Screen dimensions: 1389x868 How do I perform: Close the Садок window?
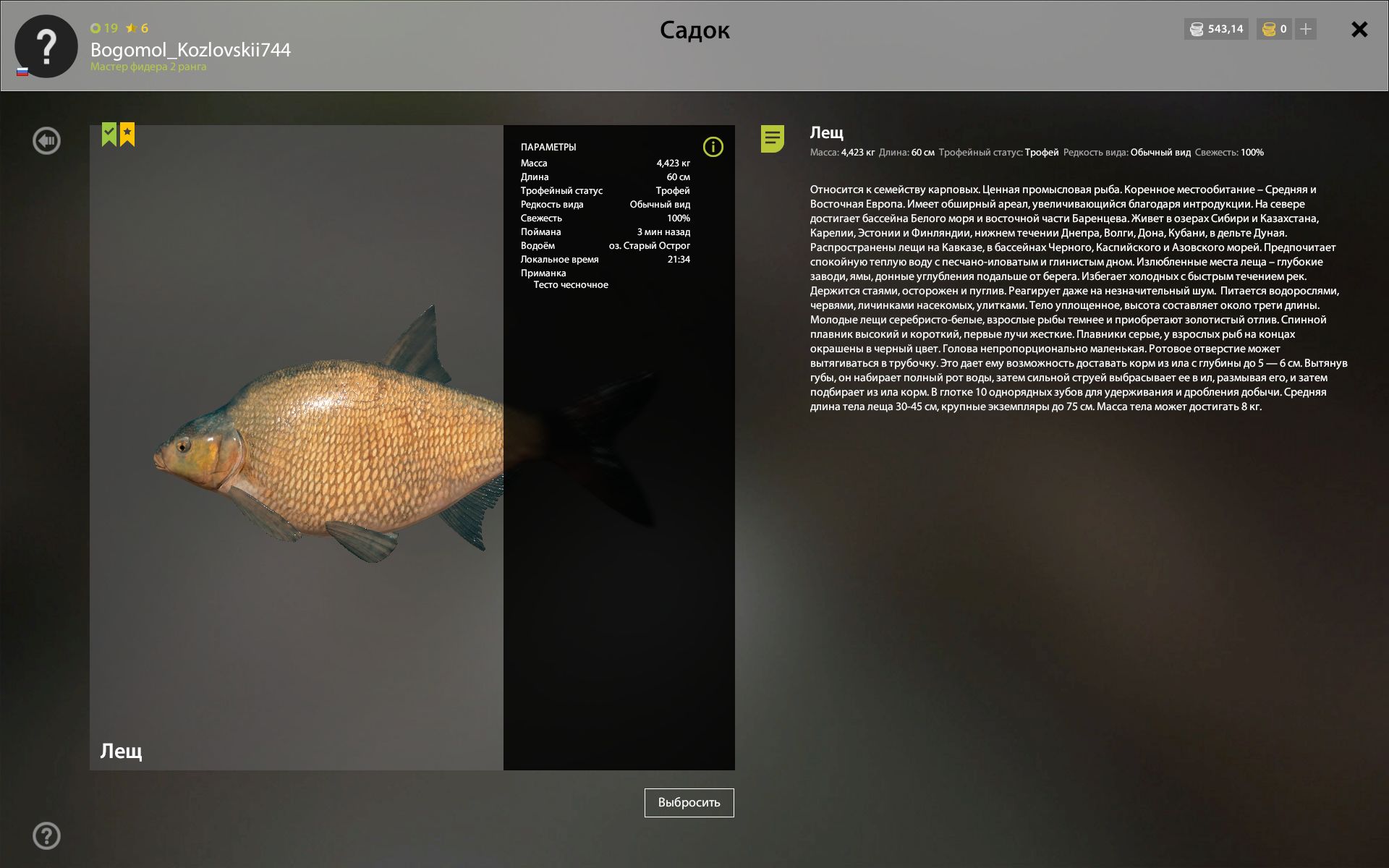click(1359, 29)
